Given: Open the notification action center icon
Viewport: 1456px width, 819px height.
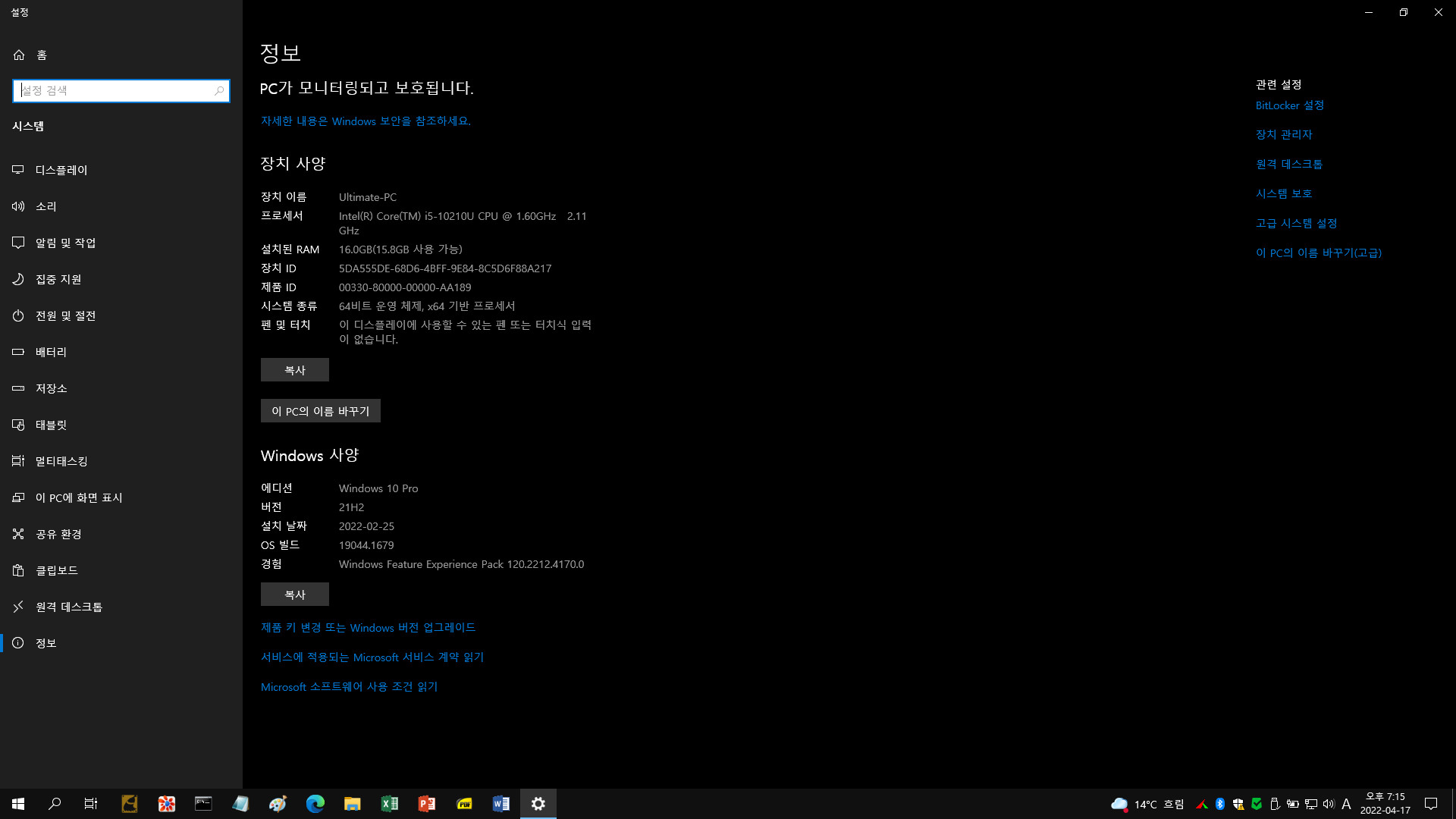Looking at the screenshot, I should [1431, 804].
